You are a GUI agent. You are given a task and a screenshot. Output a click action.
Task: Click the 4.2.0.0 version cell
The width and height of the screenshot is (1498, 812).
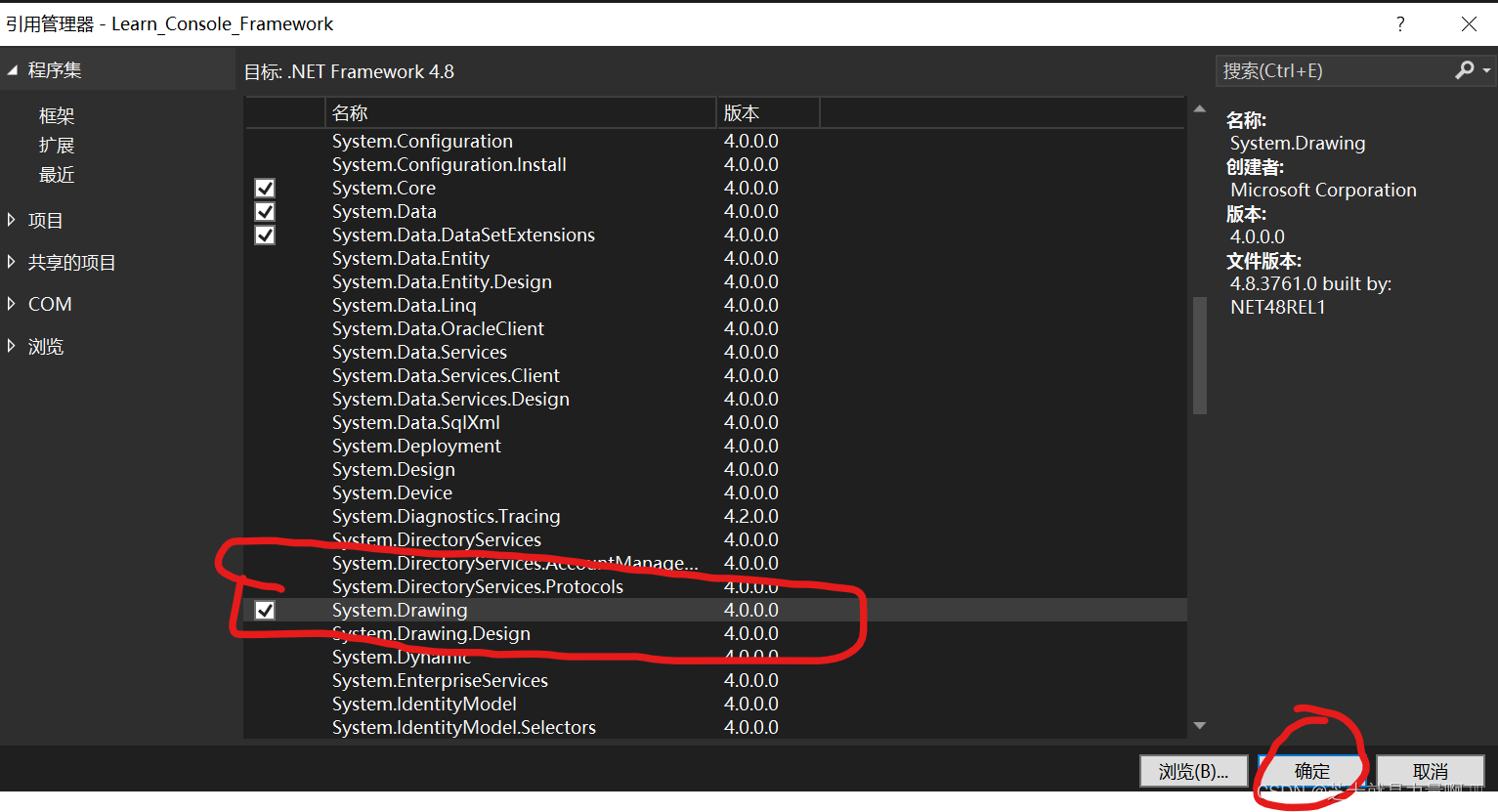(x=751, y=517)
